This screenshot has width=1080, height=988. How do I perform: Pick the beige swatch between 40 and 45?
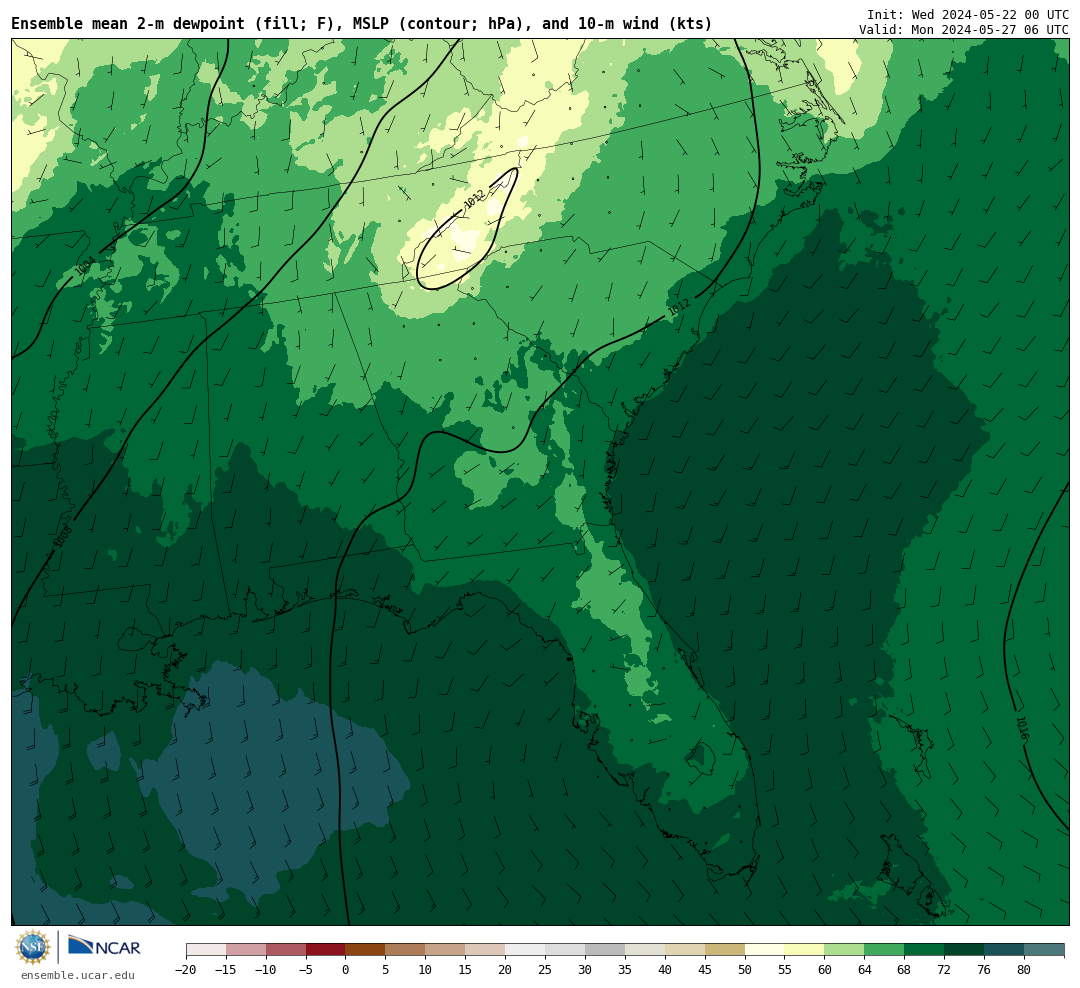pyautogui.click(x=685, y=950)
